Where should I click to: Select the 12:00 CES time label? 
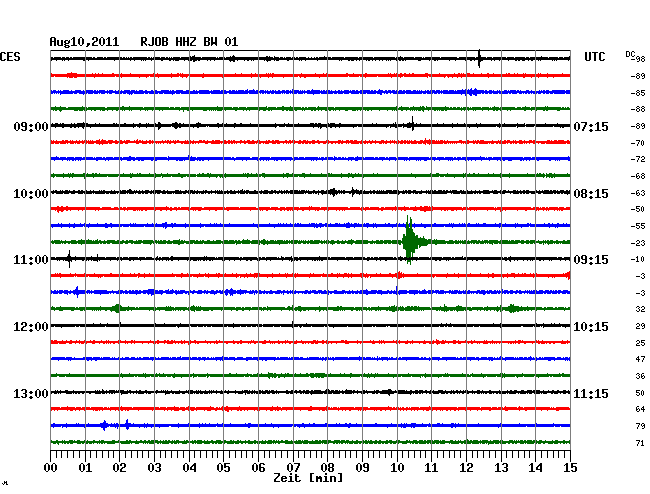pos(31,327)
